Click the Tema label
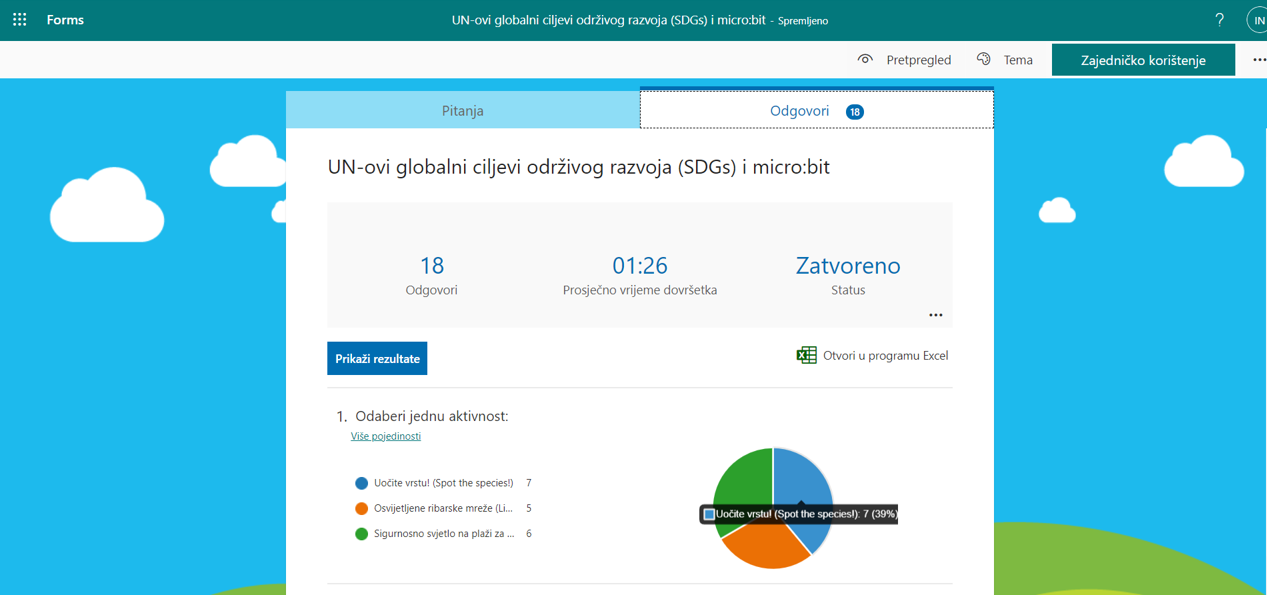Viewport: 1267px width, 595px height. click(1018, 60)
